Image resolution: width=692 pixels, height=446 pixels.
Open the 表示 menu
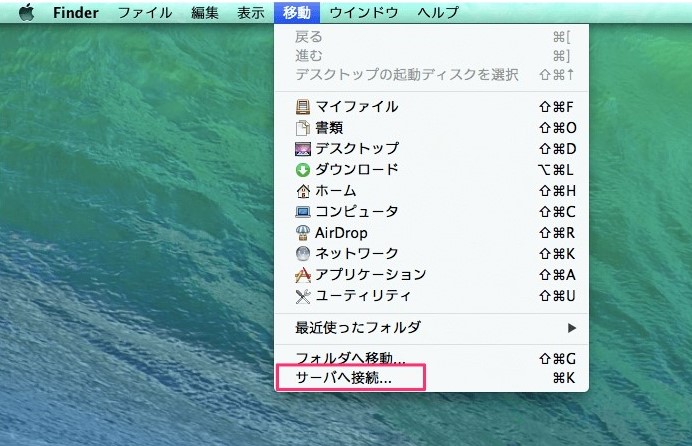coord(251,12)
